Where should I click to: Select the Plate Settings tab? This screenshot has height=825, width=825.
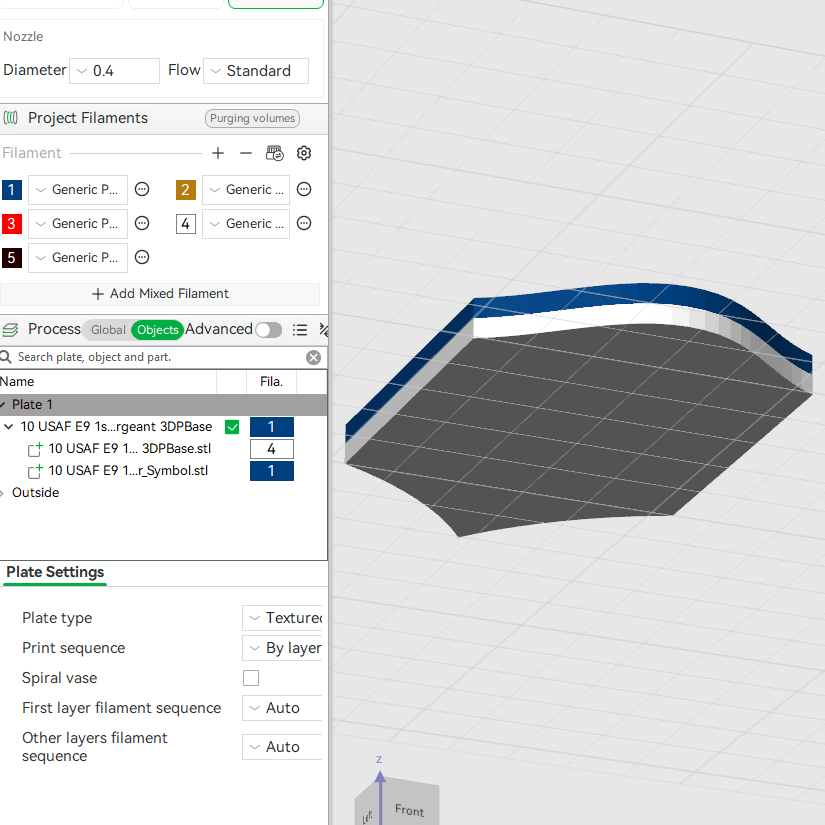(55, 572)
